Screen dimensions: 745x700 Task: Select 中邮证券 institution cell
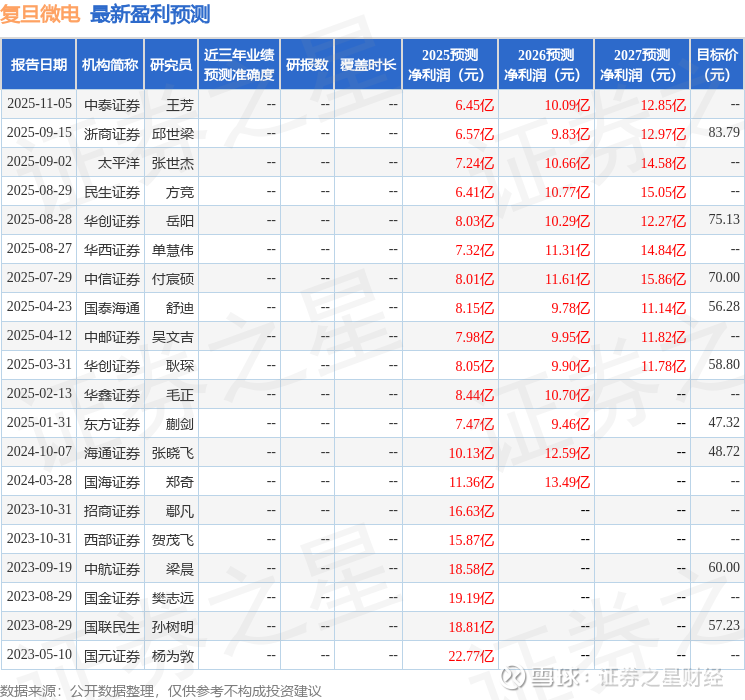tap(112, 337)
